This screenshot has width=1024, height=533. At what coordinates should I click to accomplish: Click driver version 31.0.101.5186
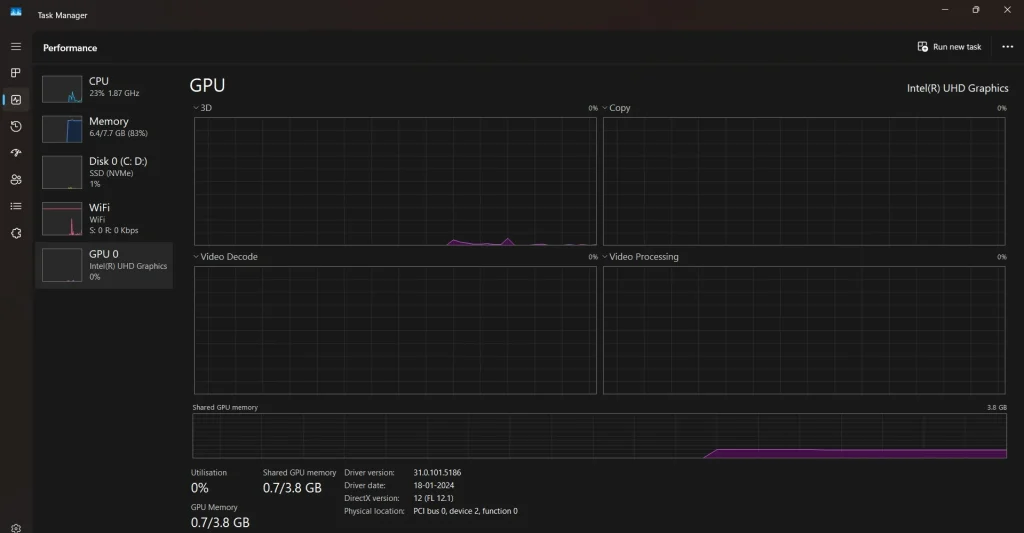(437, 472)
